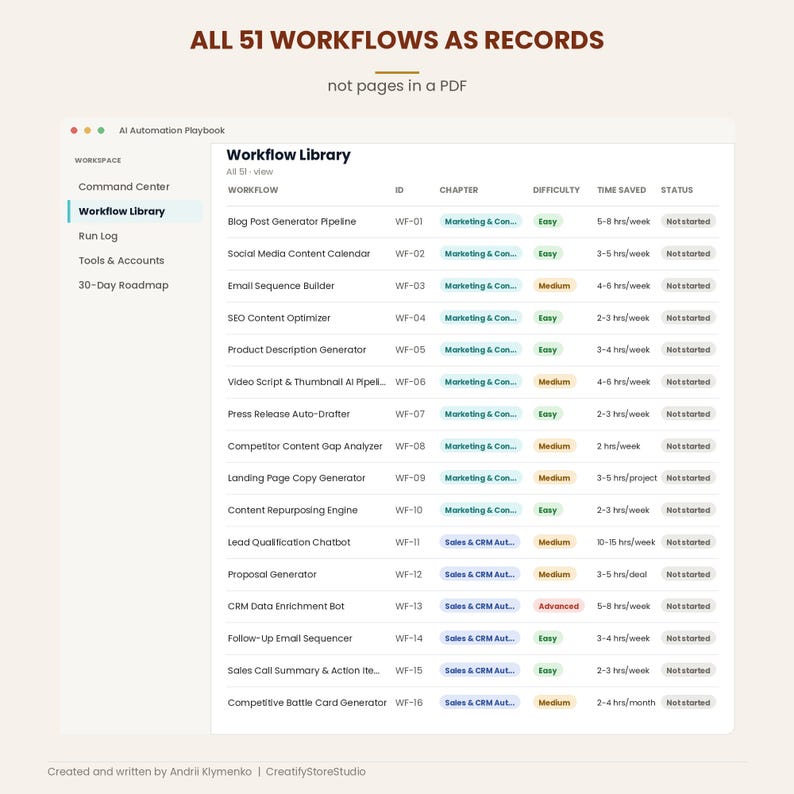Open Press Release Auto-Drafter record
Image resolution: width=794 pixels, height=794 pixels.
tap(289, 414)
